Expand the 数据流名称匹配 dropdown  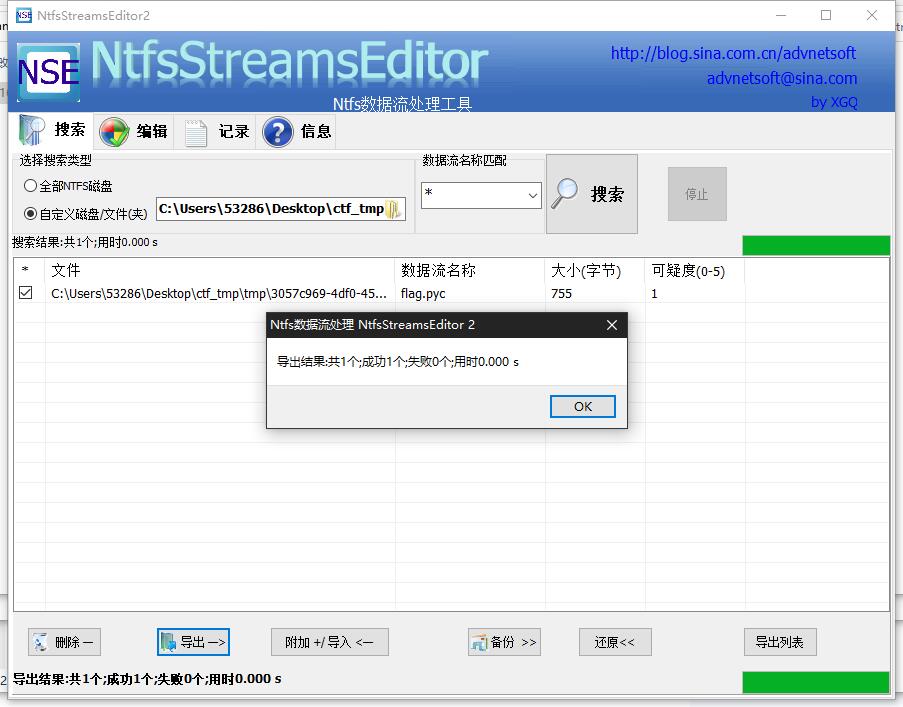(533, 195)
